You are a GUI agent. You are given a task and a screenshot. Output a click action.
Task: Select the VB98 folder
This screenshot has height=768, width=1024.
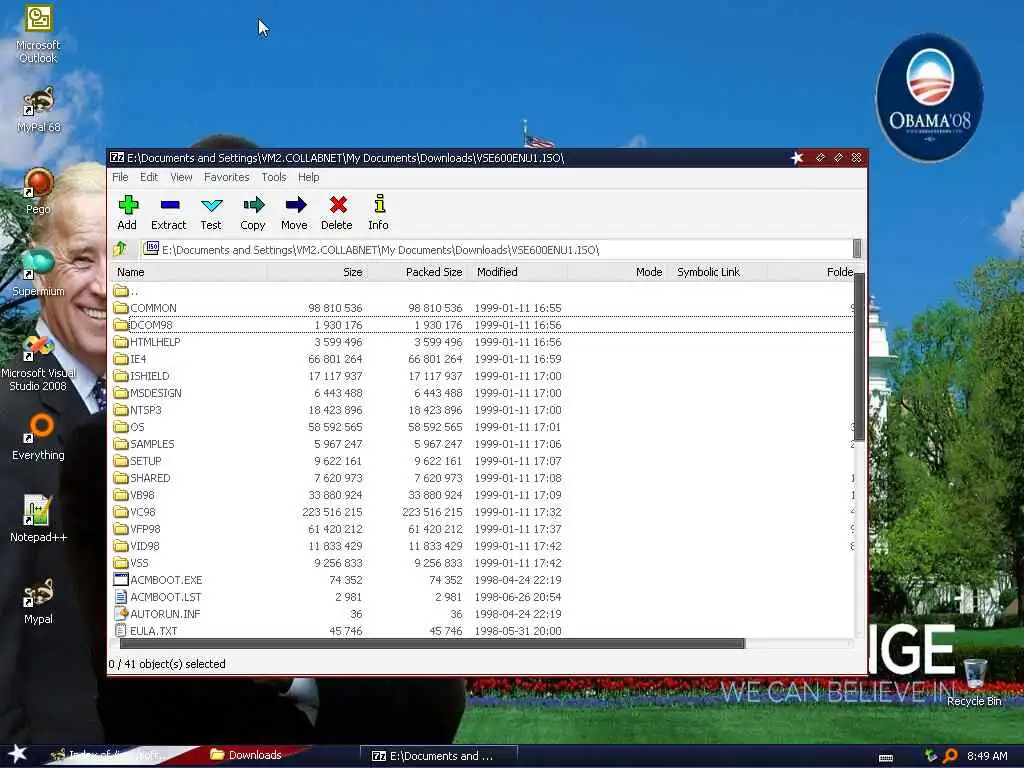[135, 494]
